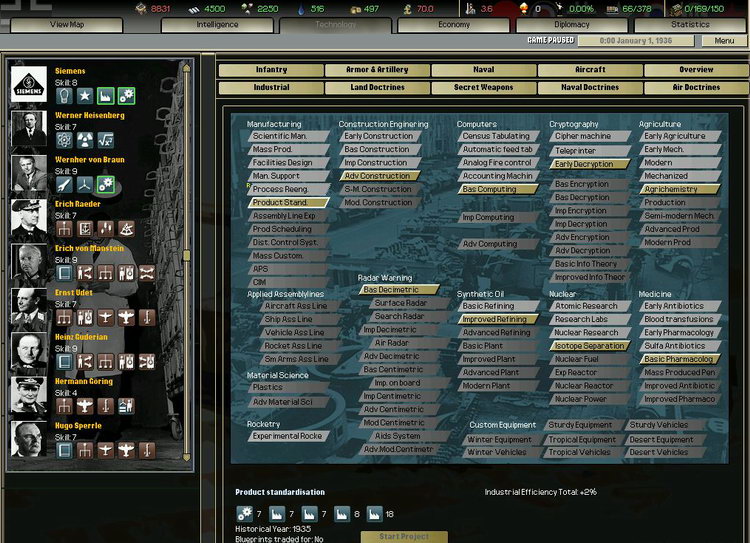Screen dimensions: 750x543
Task: Click von Braun's highlighted gears specialty icon
Action: (106, 184)
